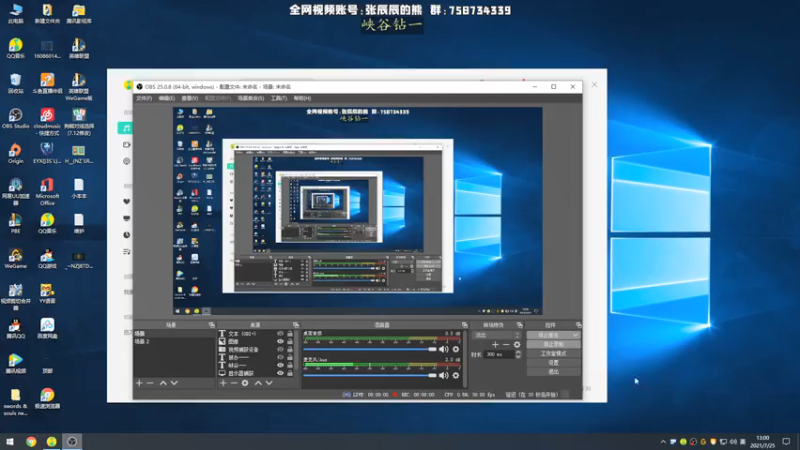Click the 300 ms duration input field

click(499, 354)
